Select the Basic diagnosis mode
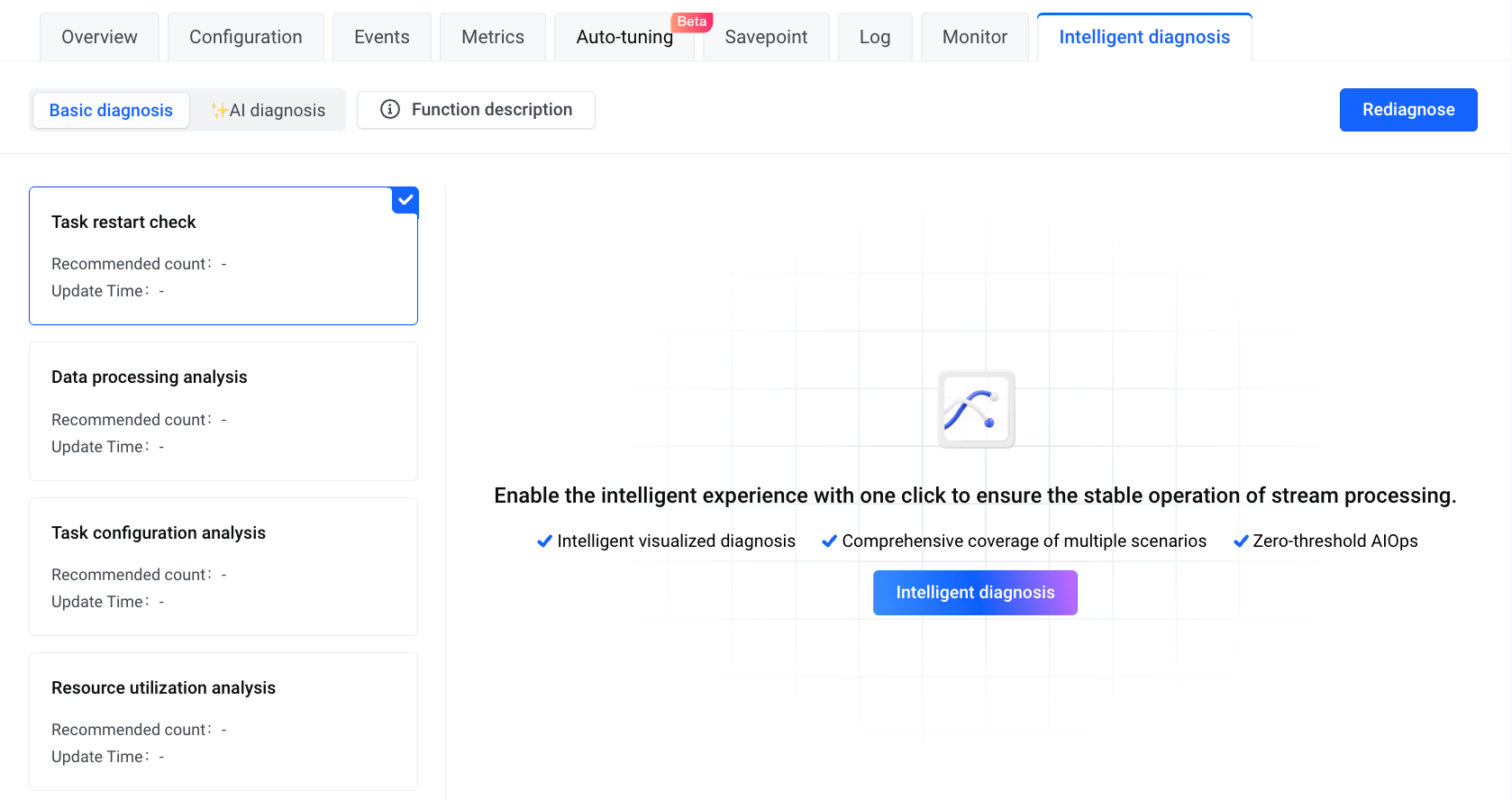 point(111,110)
